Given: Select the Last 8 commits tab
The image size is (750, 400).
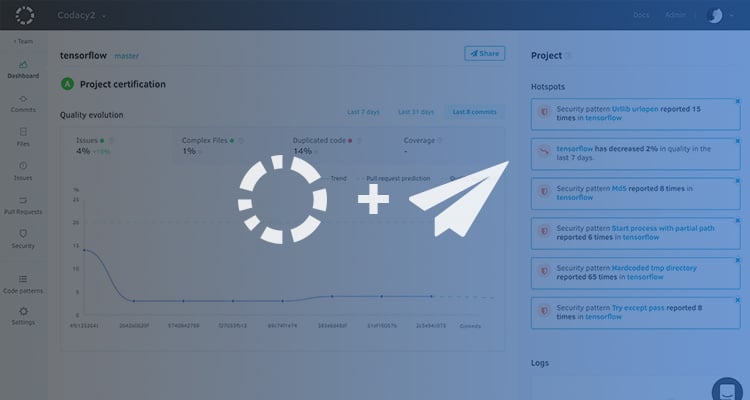Looking at the screenshot, I should click(474, 112).
